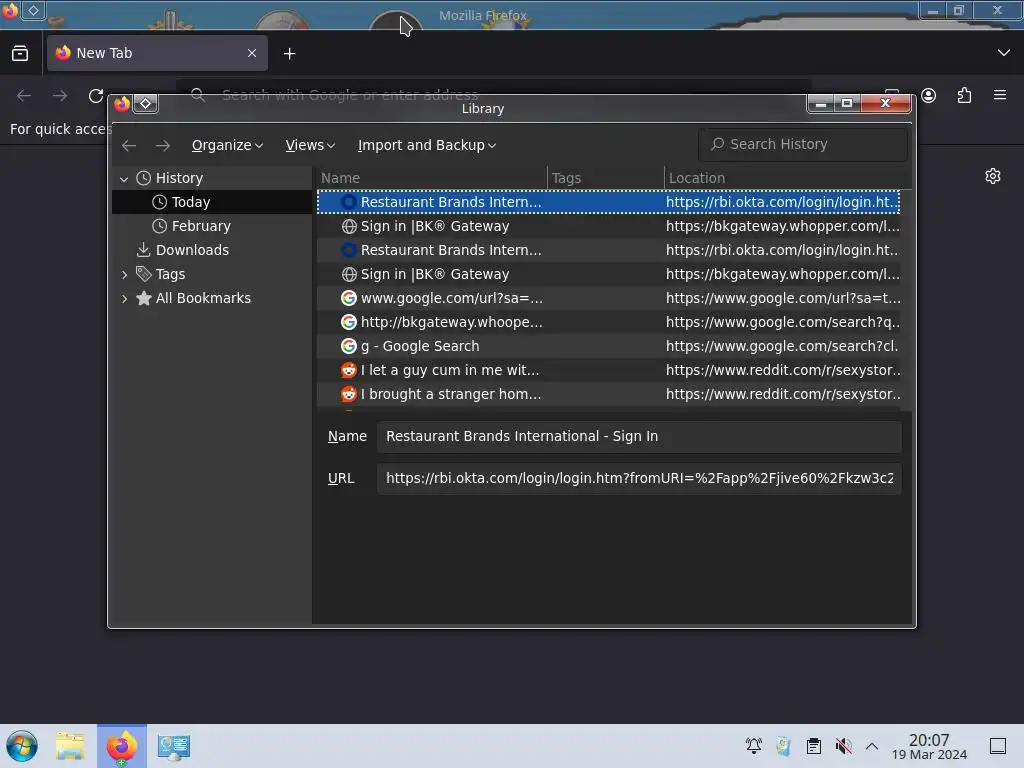The width and height of the screenshot is (1024, 768).
Task: Click rbi.okta.com location of first row
Action: point(782,202)
